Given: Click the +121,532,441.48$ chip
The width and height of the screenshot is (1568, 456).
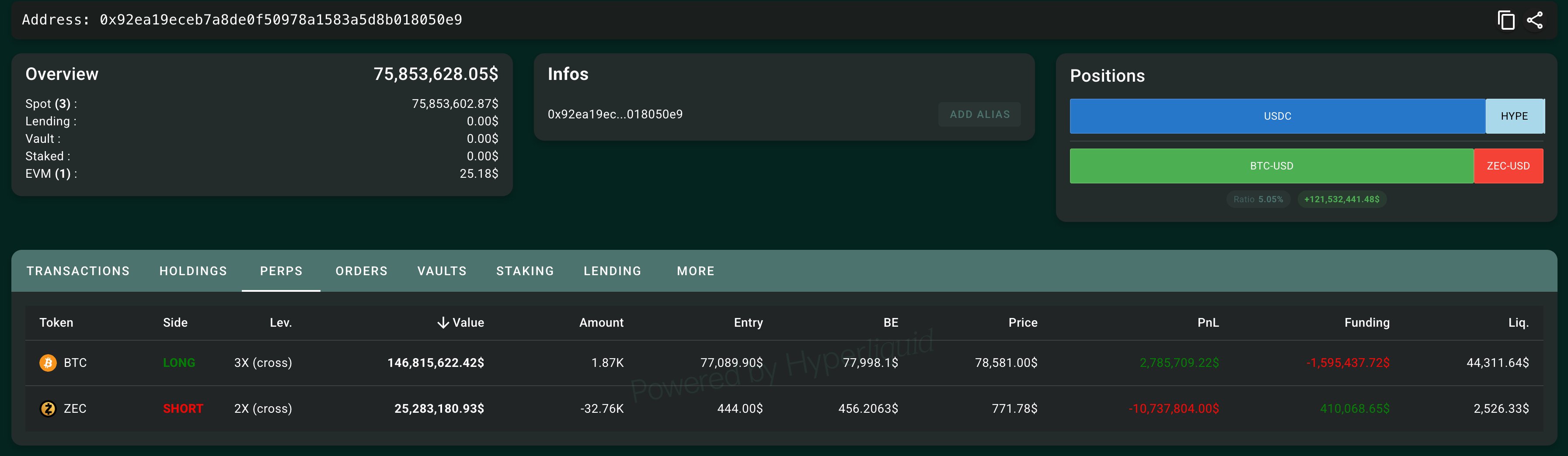Looking at the screenshot, I should [x=1342, y=200].
